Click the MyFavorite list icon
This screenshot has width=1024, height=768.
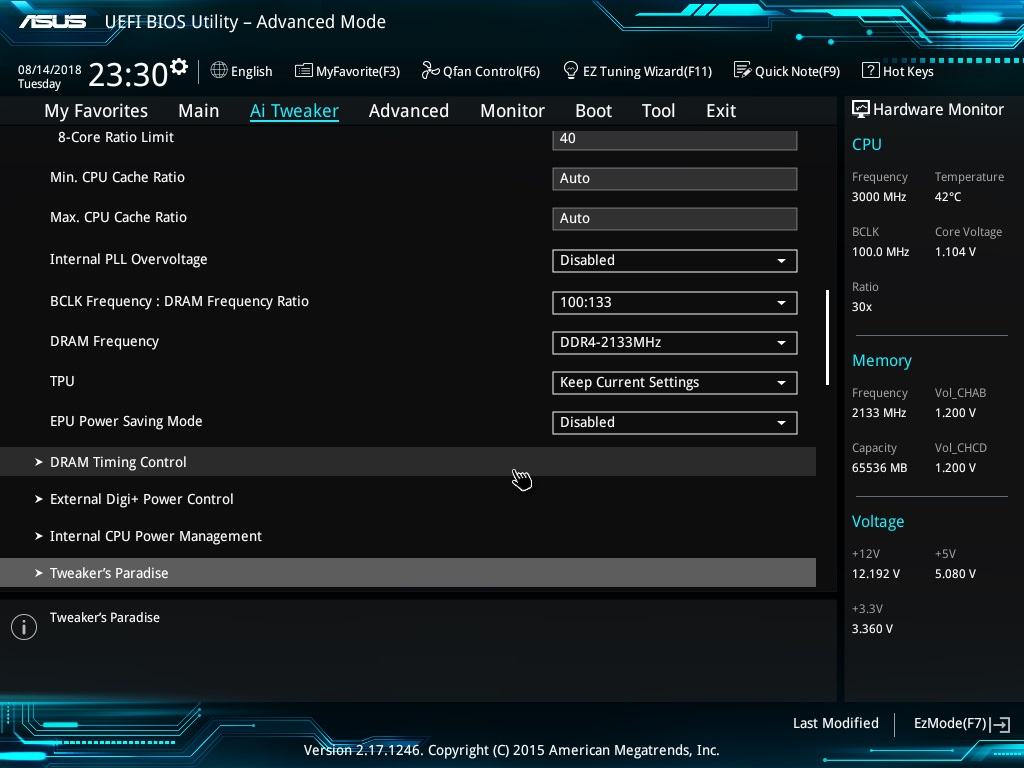click(304, 71)
